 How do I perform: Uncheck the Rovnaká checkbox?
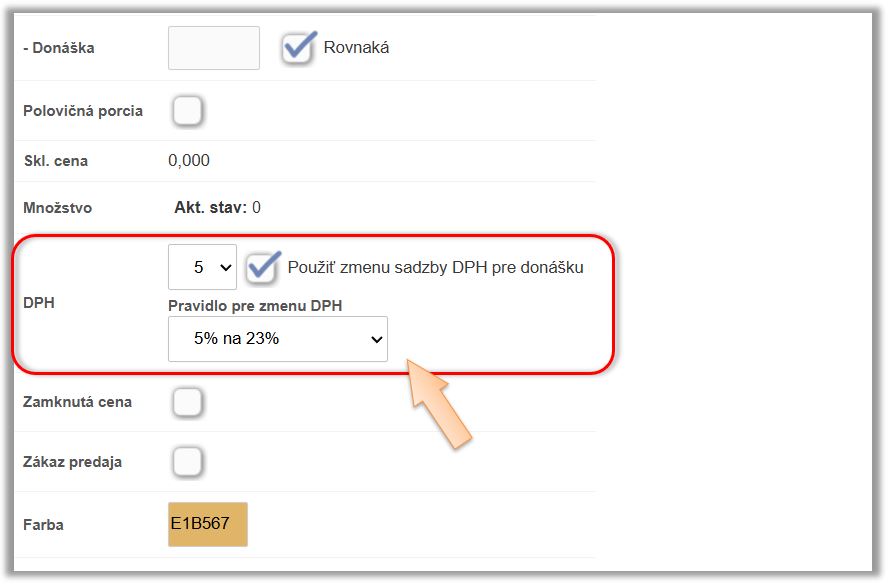point(298,48)
